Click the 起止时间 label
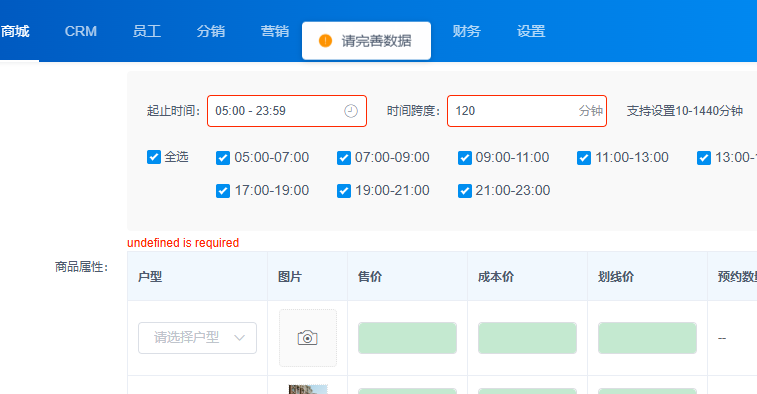This screenshot has height=394, width=757. coord(174,111)
